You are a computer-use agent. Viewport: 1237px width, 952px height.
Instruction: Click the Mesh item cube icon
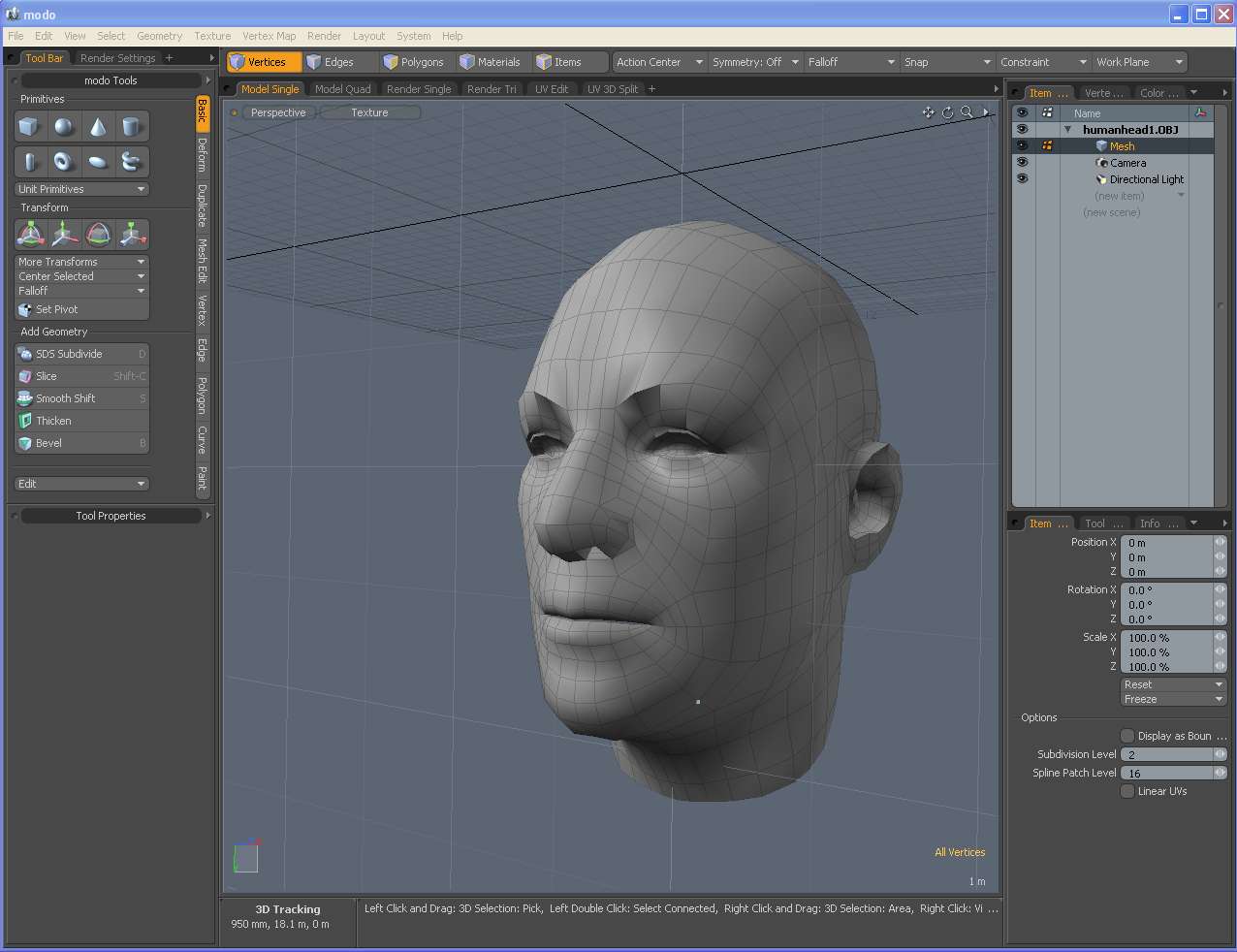pos(1101,146)
